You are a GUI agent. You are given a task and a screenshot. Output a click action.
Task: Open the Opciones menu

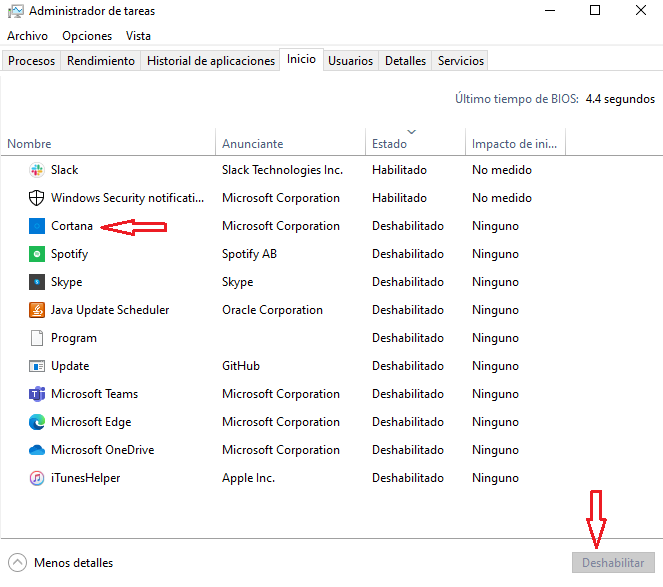click(87, 36)
